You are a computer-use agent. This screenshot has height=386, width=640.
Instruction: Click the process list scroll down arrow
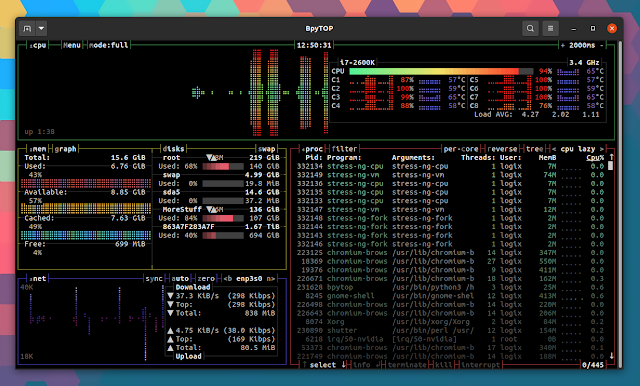611,356
